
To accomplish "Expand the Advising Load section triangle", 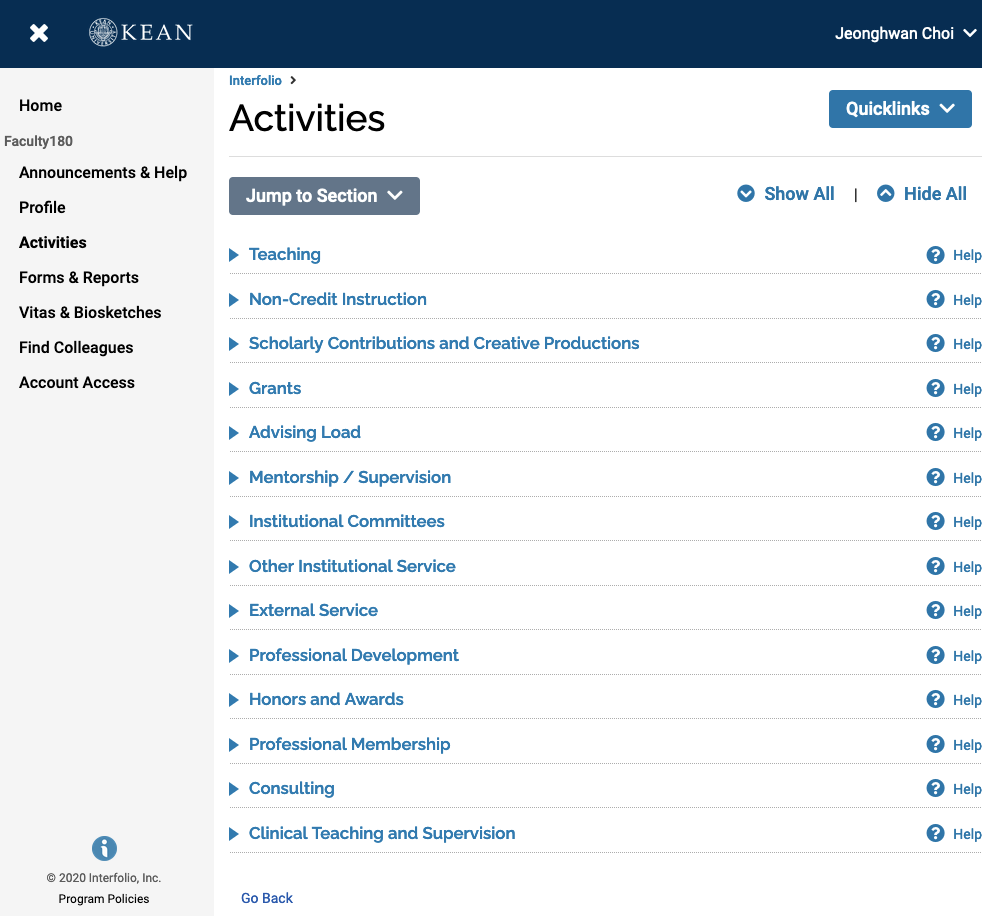I will [234, 433].
